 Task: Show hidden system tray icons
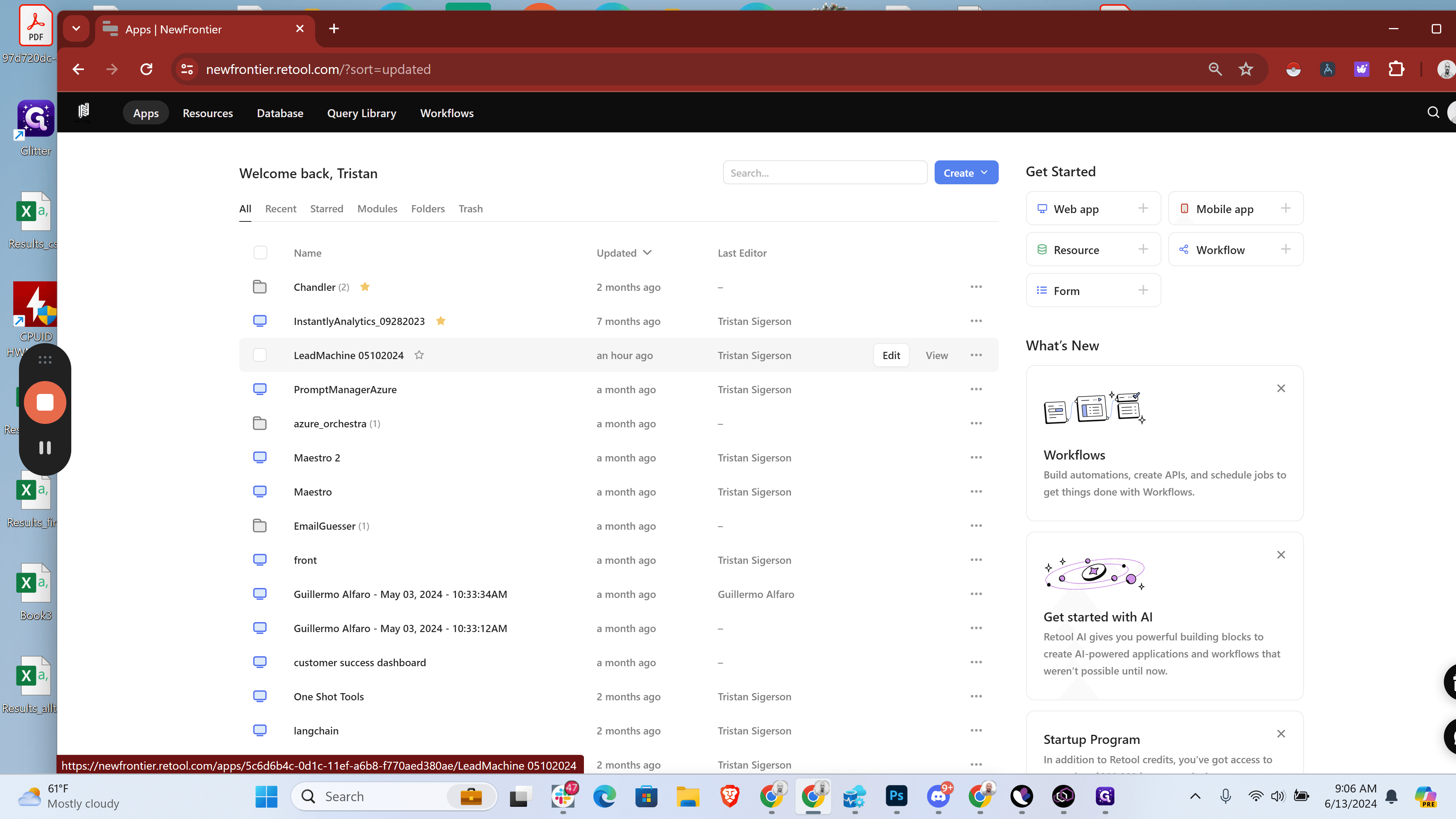click(x=1195, y=796)
